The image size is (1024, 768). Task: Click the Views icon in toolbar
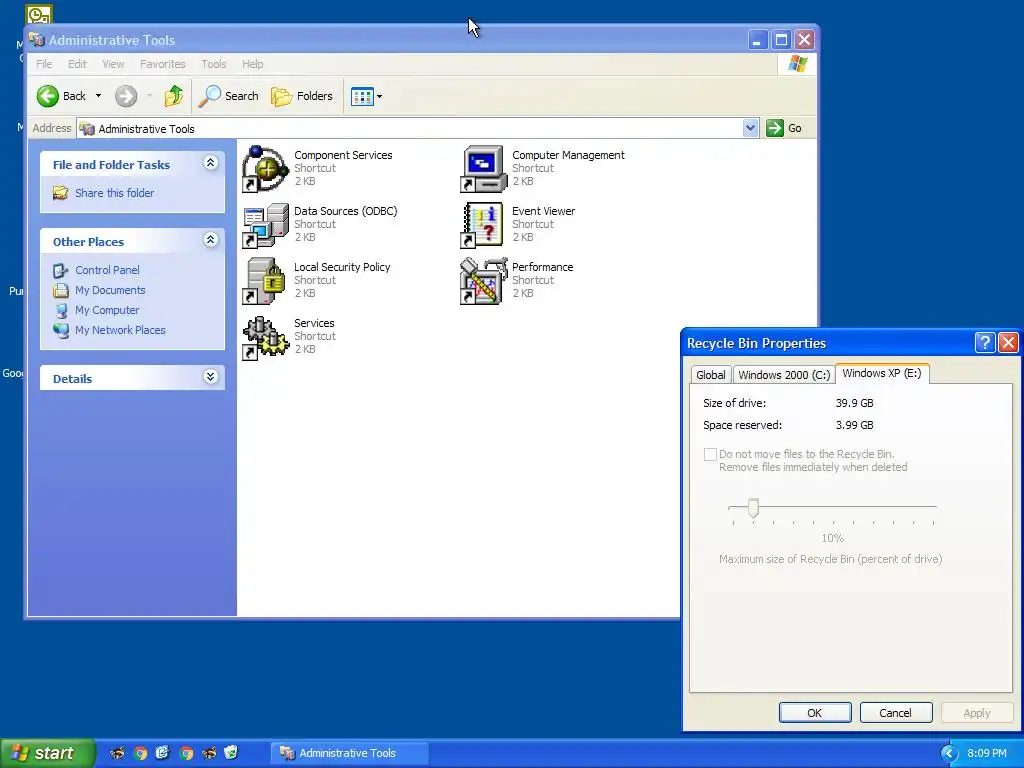pos(362,97)
